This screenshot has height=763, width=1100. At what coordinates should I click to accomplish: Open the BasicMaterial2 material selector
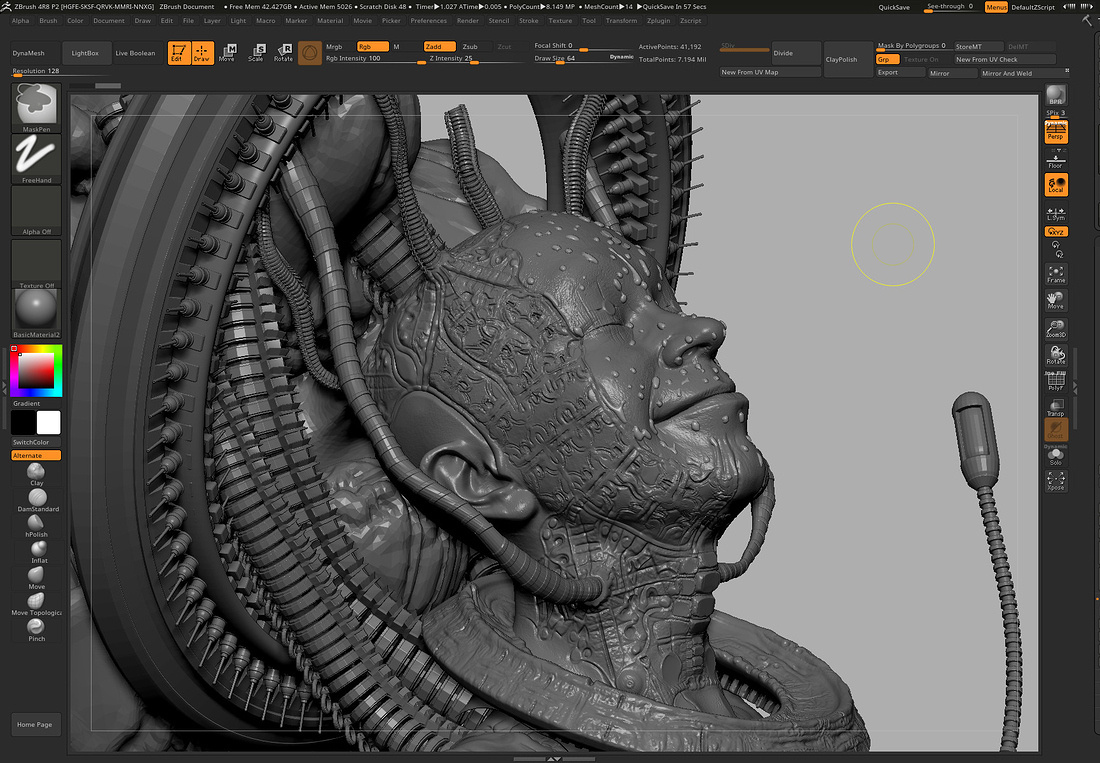pos(36,313)
